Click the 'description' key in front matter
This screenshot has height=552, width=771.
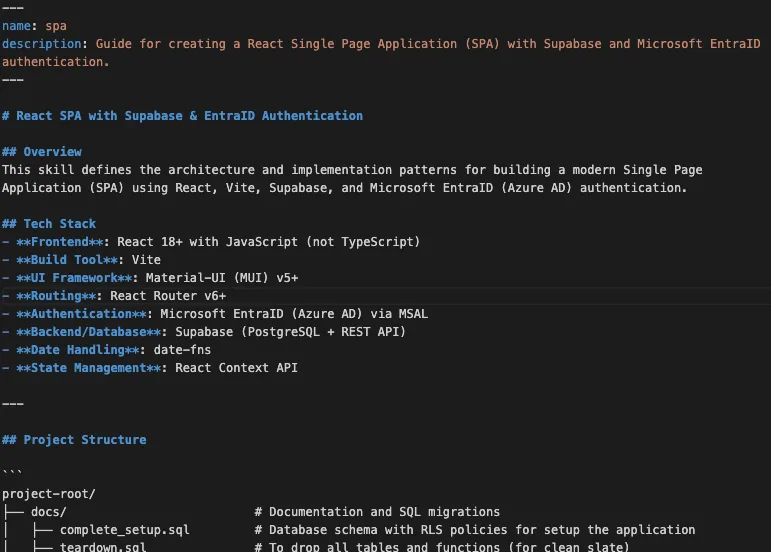pos(45,44)
